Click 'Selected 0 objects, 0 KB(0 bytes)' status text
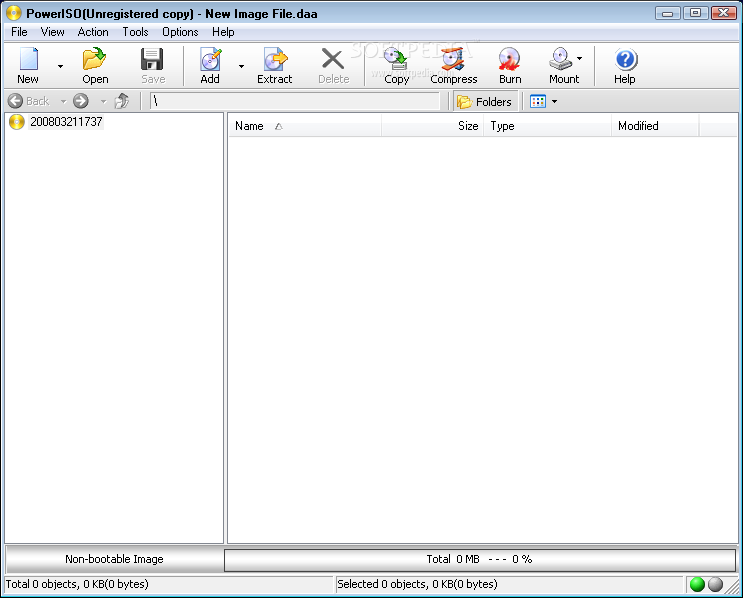 (x=417, y=584)
